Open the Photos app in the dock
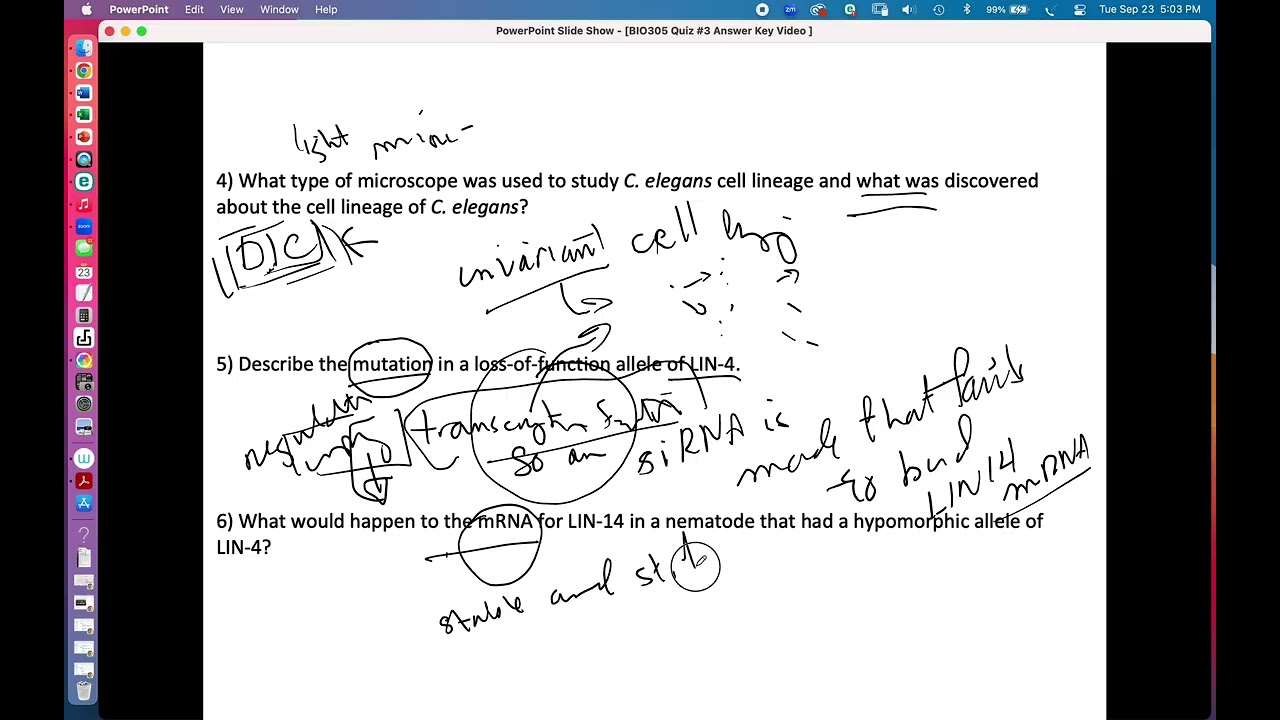This screenshot has height=720, width=1280. [84, 360]
